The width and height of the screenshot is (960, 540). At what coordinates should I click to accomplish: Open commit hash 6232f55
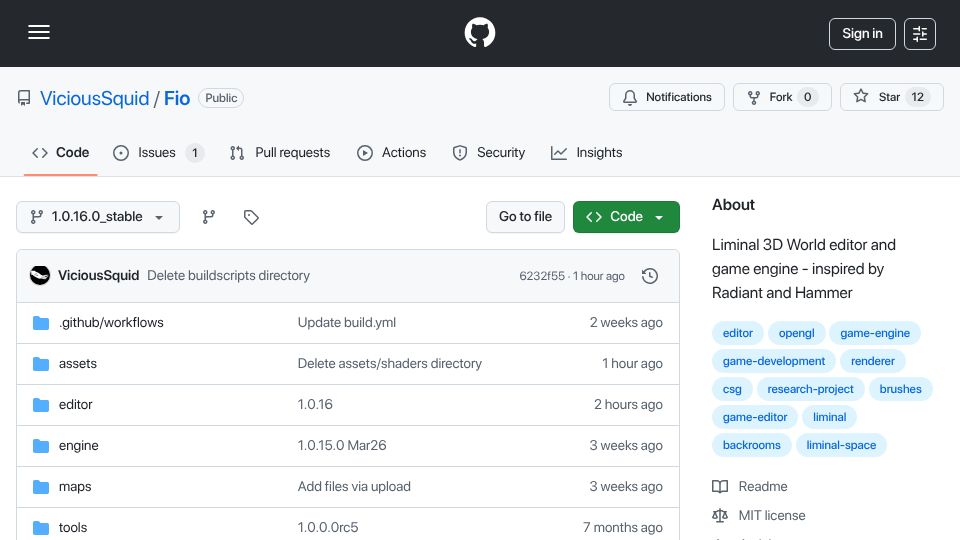pos(542,276)
